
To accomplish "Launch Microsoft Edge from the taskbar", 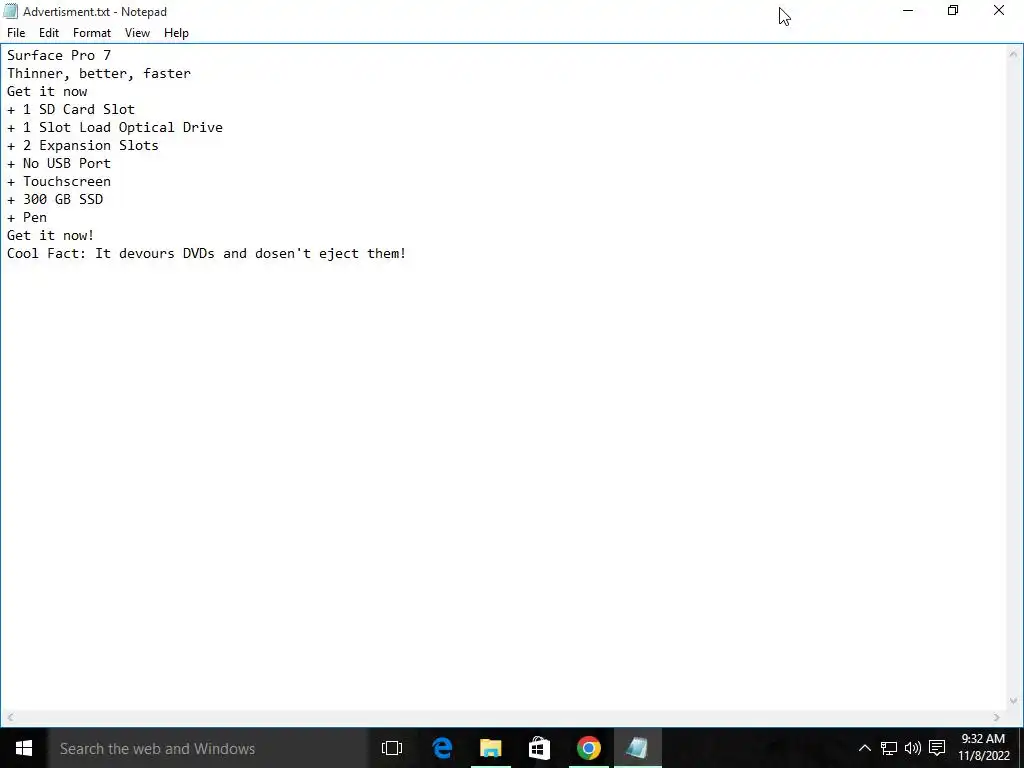I will [442, 748].
